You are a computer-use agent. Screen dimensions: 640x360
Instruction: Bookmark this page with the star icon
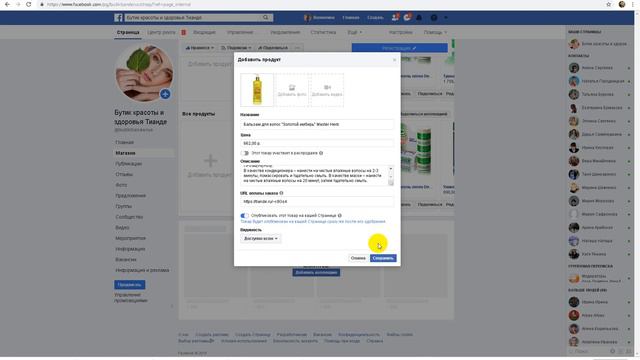pos(609,4)
